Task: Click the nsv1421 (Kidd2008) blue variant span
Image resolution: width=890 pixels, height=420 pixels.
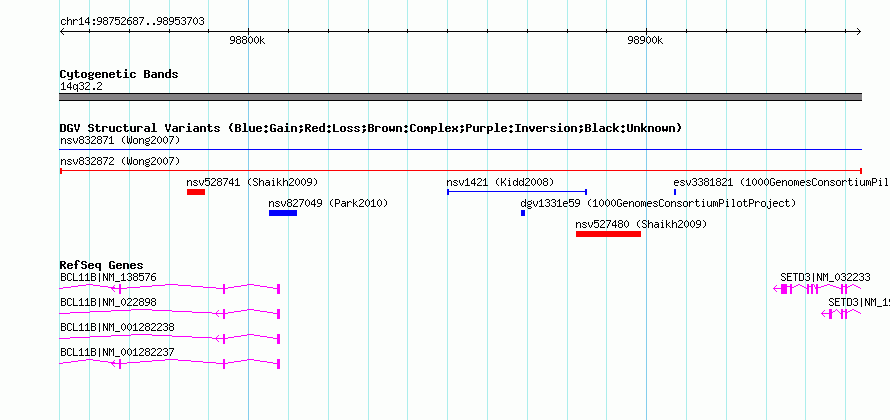Action: tap(517, 192)
